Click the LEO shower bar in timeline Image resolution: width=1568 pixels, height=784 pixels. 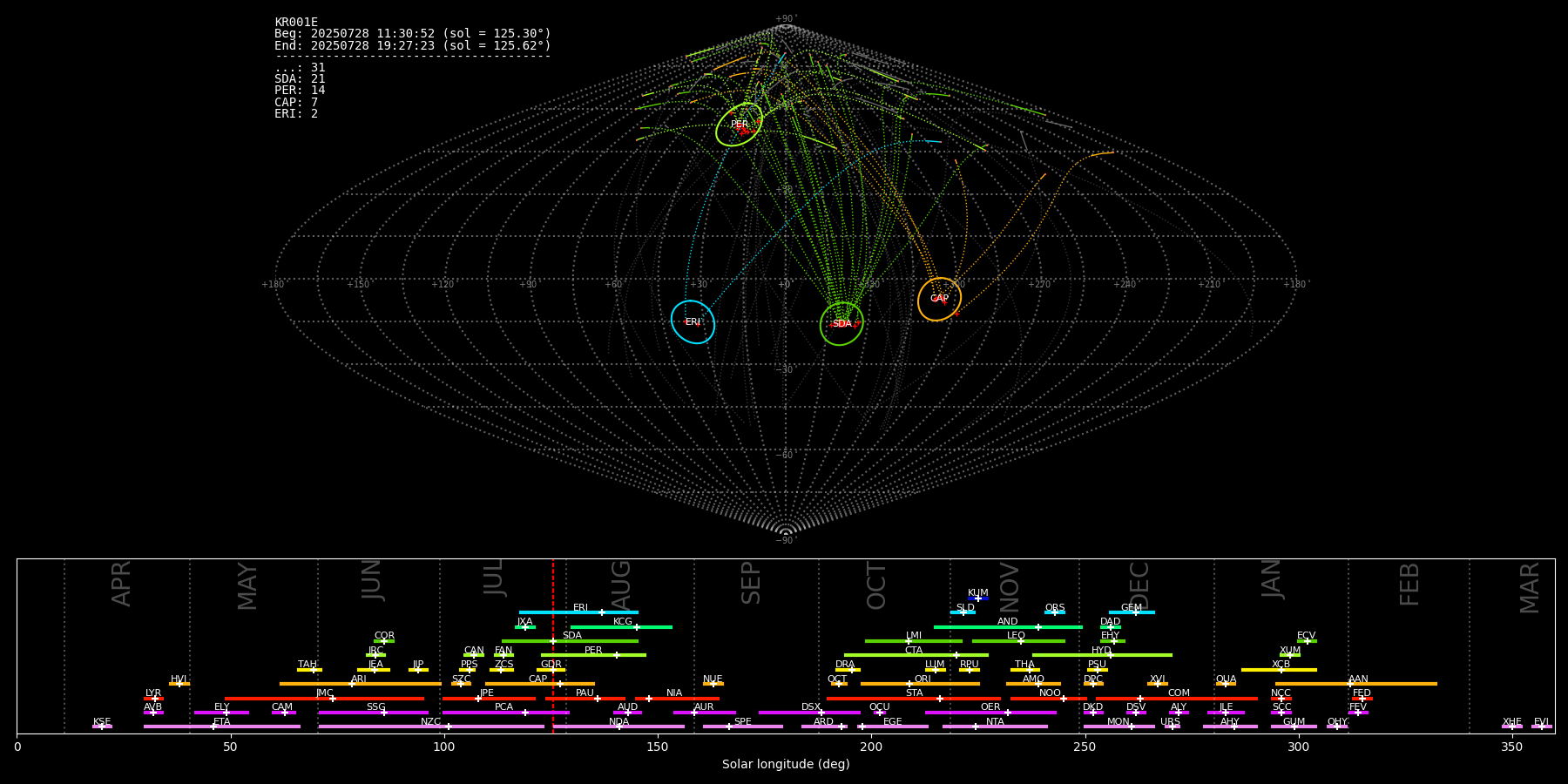coord(1018,641)
